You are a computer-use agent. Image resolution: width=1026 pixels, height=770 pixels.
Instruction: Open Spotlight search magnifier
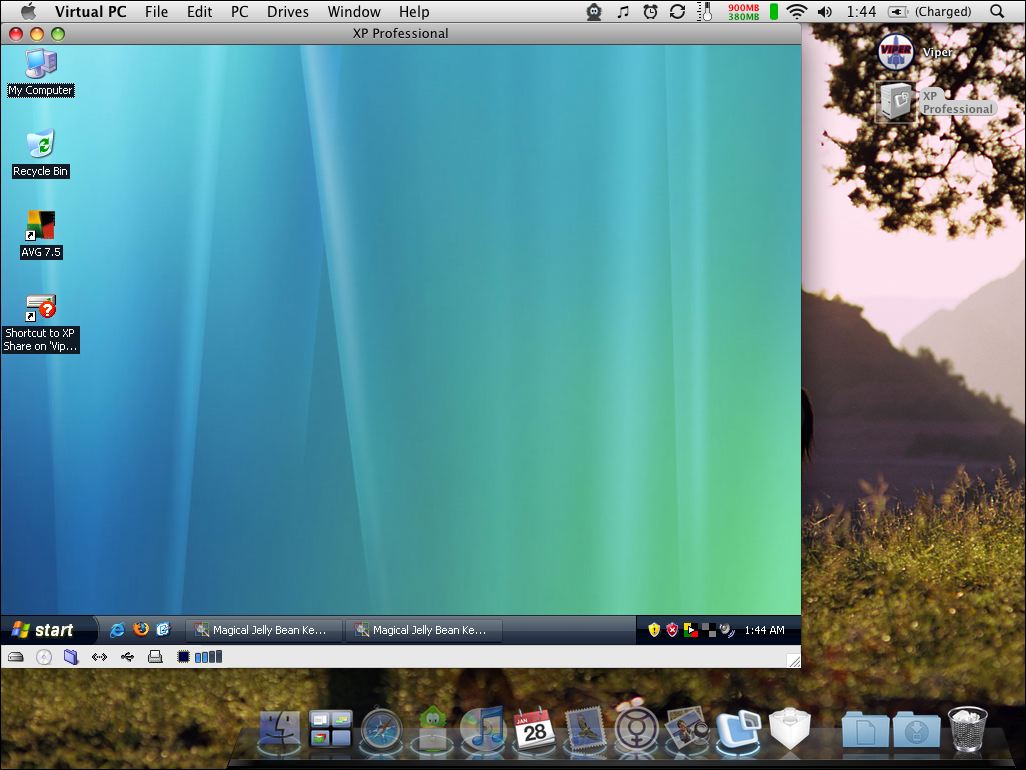(997, 12)
